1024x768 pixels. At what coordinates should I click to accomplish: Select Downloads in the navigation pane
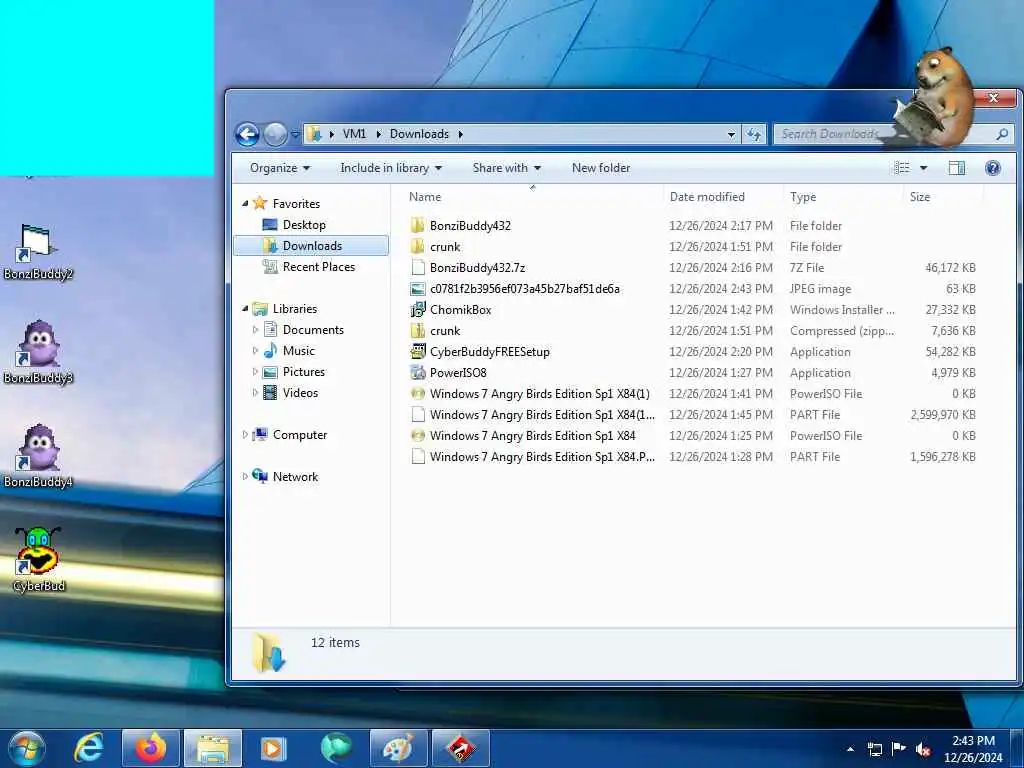(x=312, y=246)
